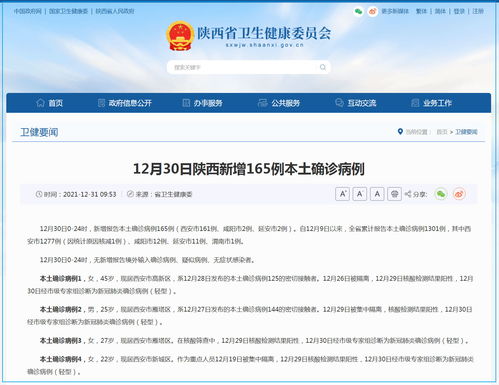Screen dimensions: 499x385
Task: Print the article with the printer icon
Action: 394,194
